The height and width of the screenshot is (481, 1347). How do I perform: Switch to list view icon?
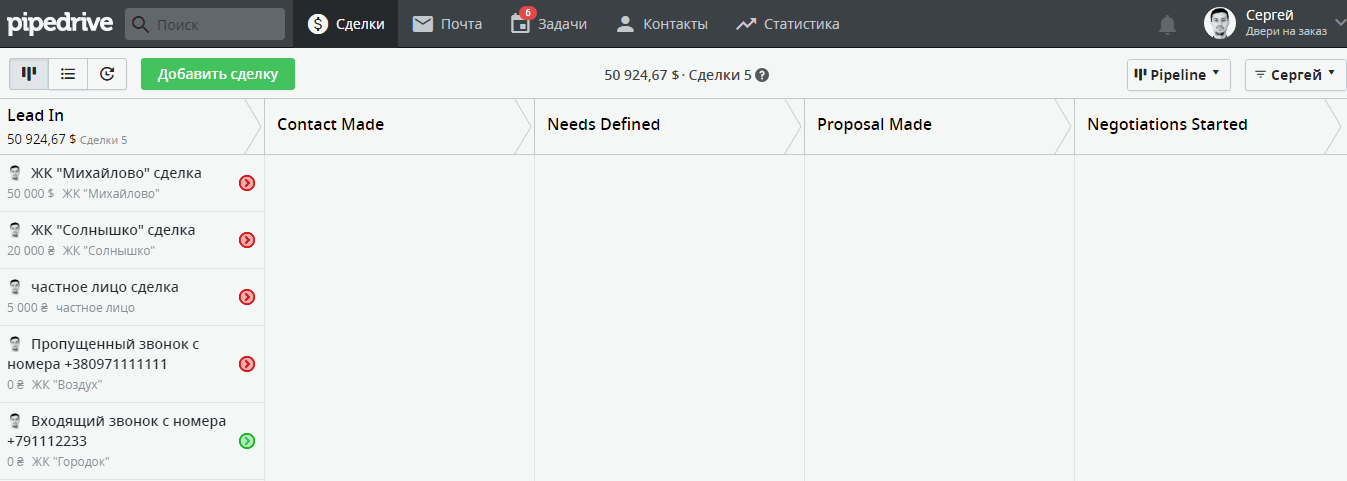coord(68,74)
